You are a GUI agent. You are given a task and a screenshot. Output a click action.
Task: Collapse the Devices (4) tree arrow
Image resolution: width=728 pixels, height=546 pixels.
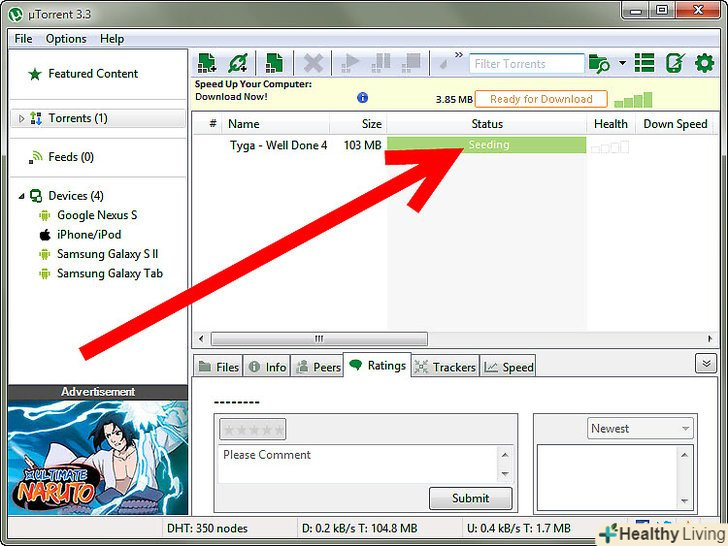pyautogui.click(x=21, y=196)
